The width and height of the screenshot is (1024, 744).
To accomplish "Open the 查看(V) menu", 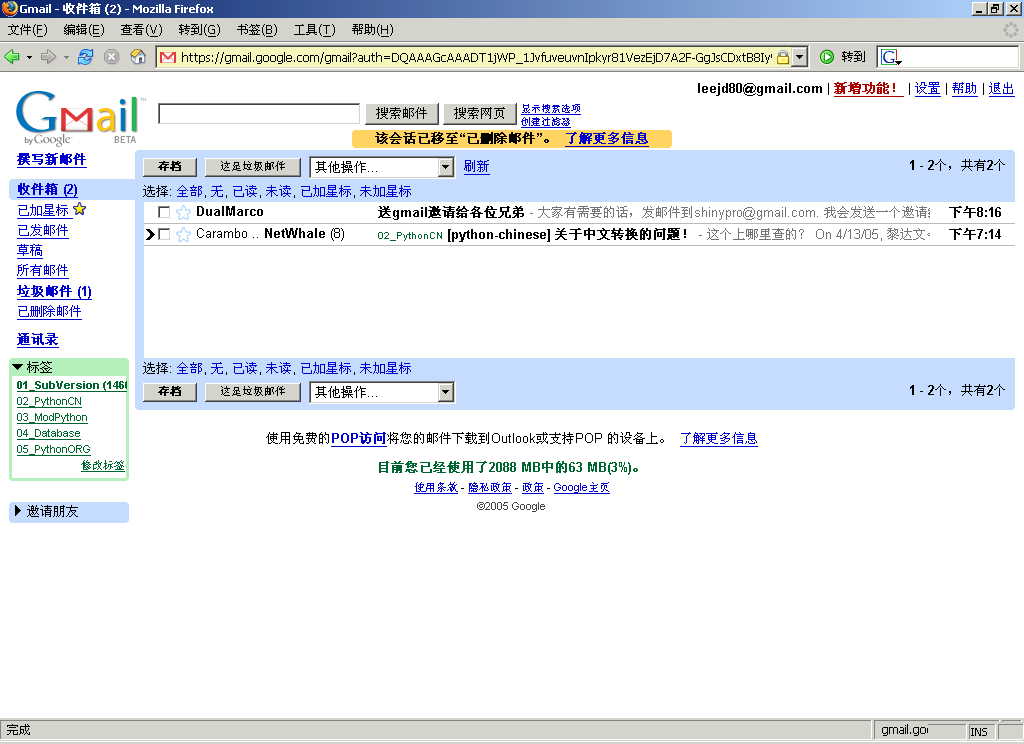I will tap(142, 30).
